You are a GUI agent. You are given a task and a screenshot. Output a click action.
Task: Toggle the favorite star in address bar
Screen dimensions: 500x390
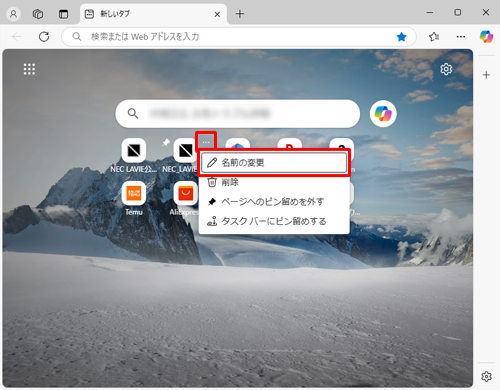click(402, 37)
